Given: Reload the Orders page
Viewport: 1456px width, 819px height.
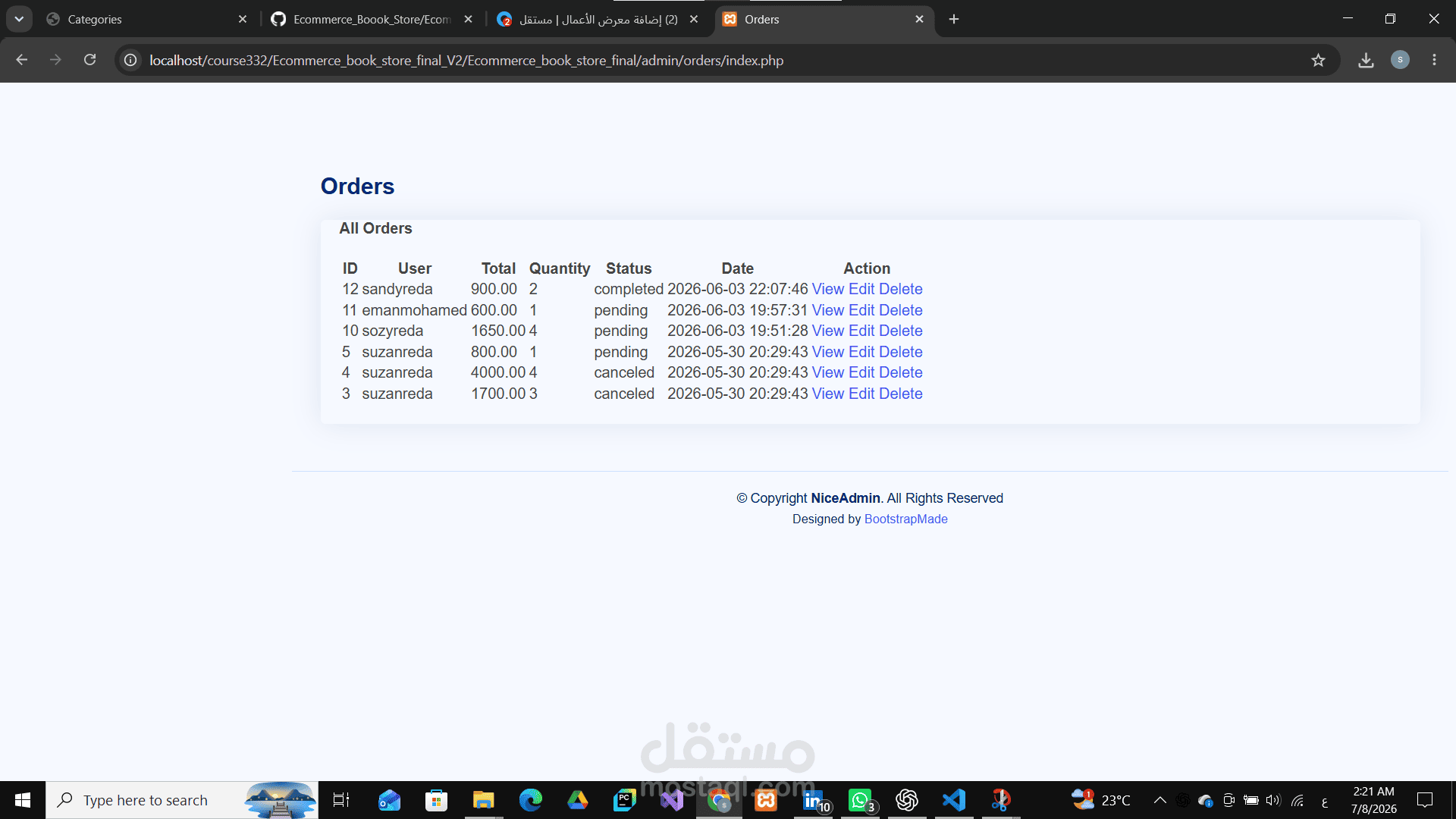Looking at the screenshot, I should point(89,60).
